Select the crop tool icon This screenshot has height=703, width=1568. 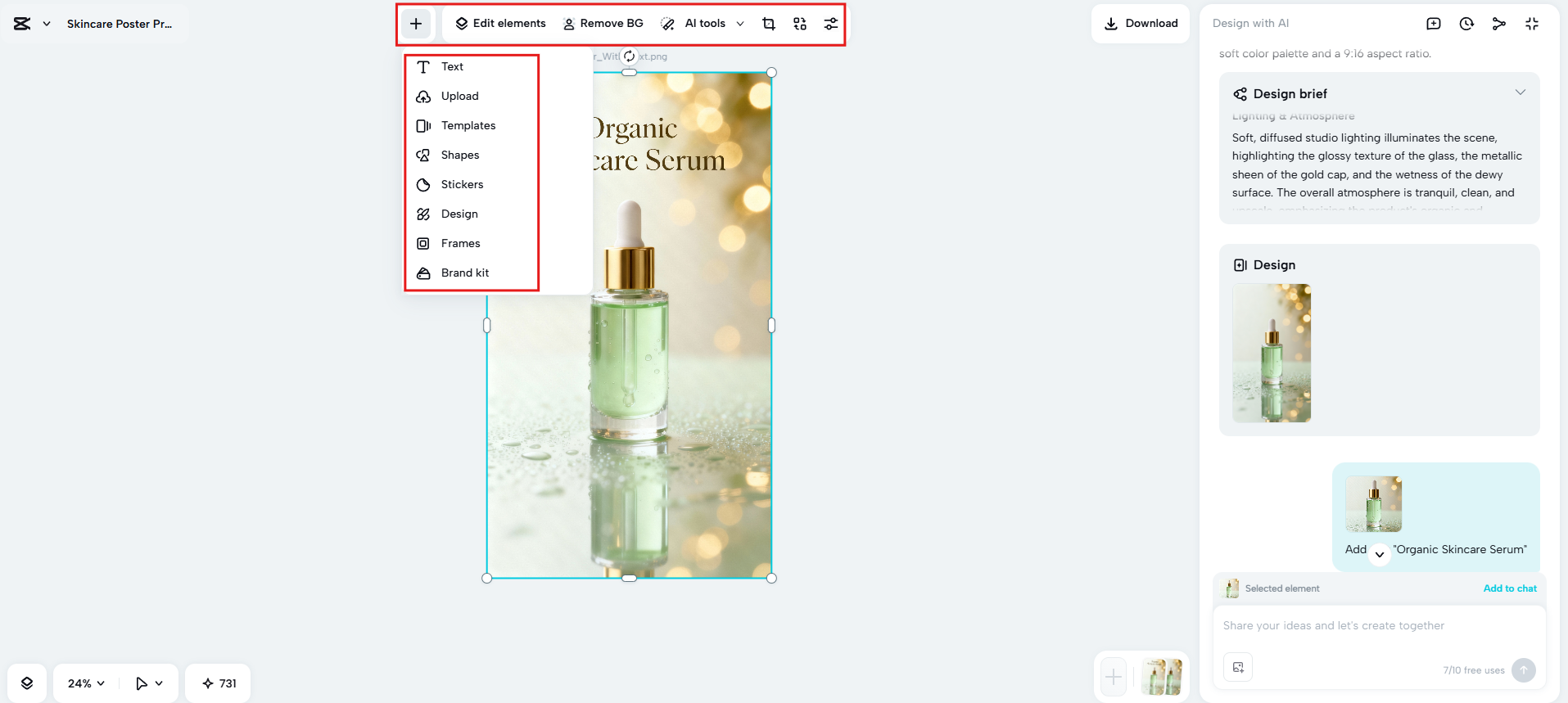click(x=769, y=24)
